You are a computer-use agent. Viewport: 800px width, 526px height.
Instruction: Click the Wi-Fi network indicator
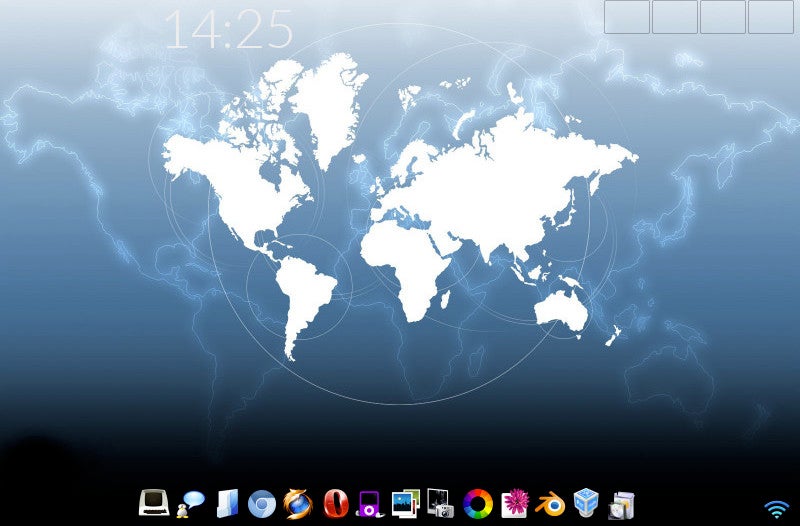777,510
